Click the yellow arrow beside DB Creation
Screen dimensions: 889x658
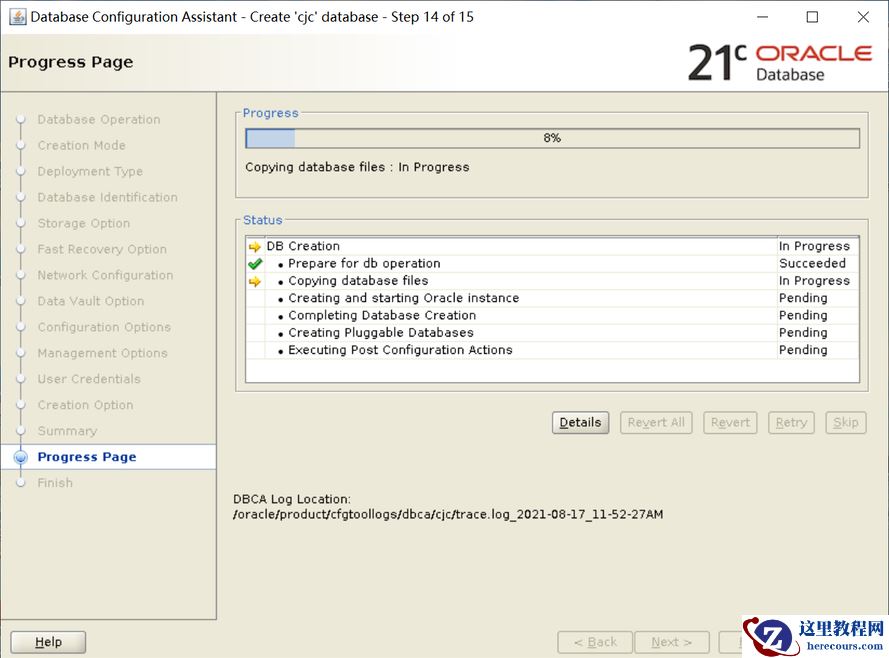pos(255,247)
